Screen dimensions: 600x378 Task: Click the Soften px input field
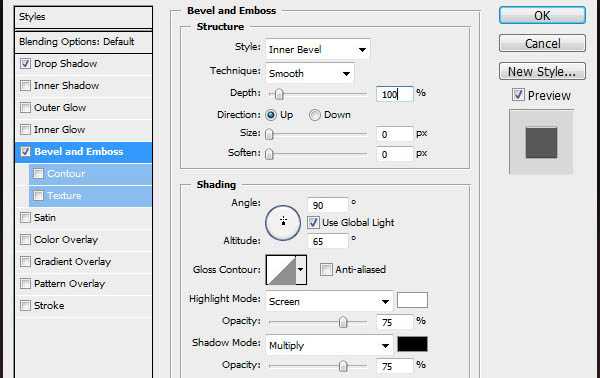395,154
